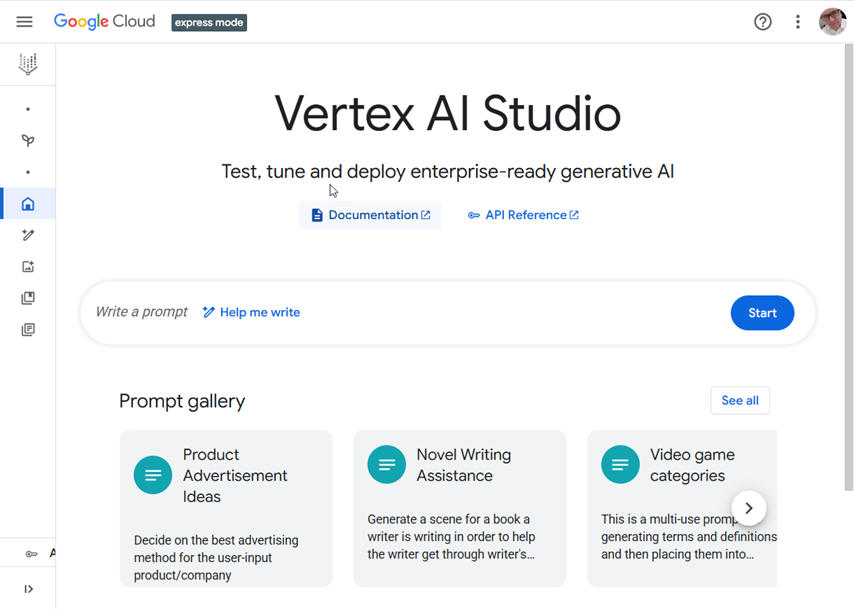
Task: Click the Vertex AI logo in sidebar
Action: pos(28,64)
